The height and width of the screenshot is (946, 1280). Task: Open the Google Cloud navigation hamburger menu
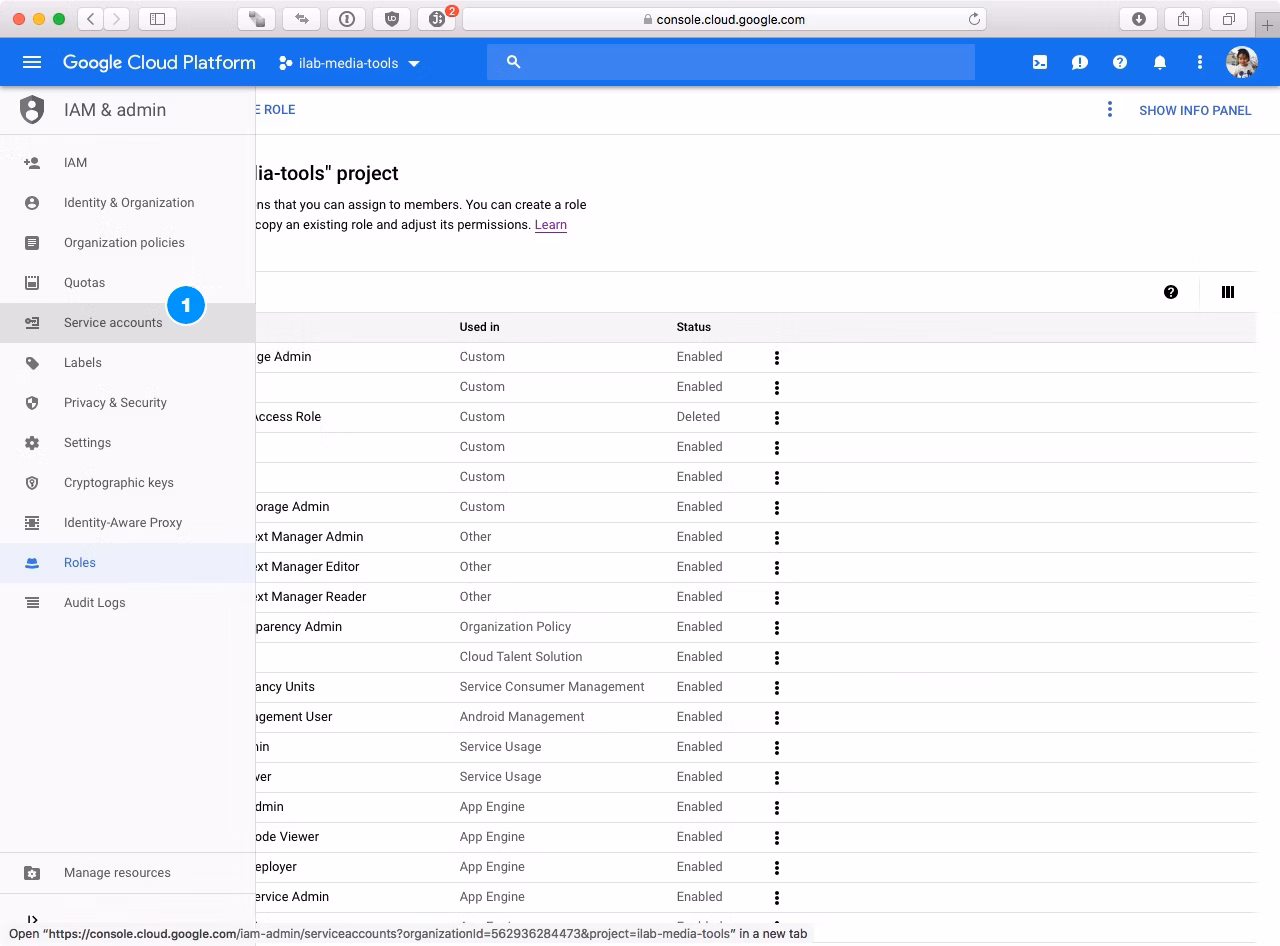click(32, 62)
